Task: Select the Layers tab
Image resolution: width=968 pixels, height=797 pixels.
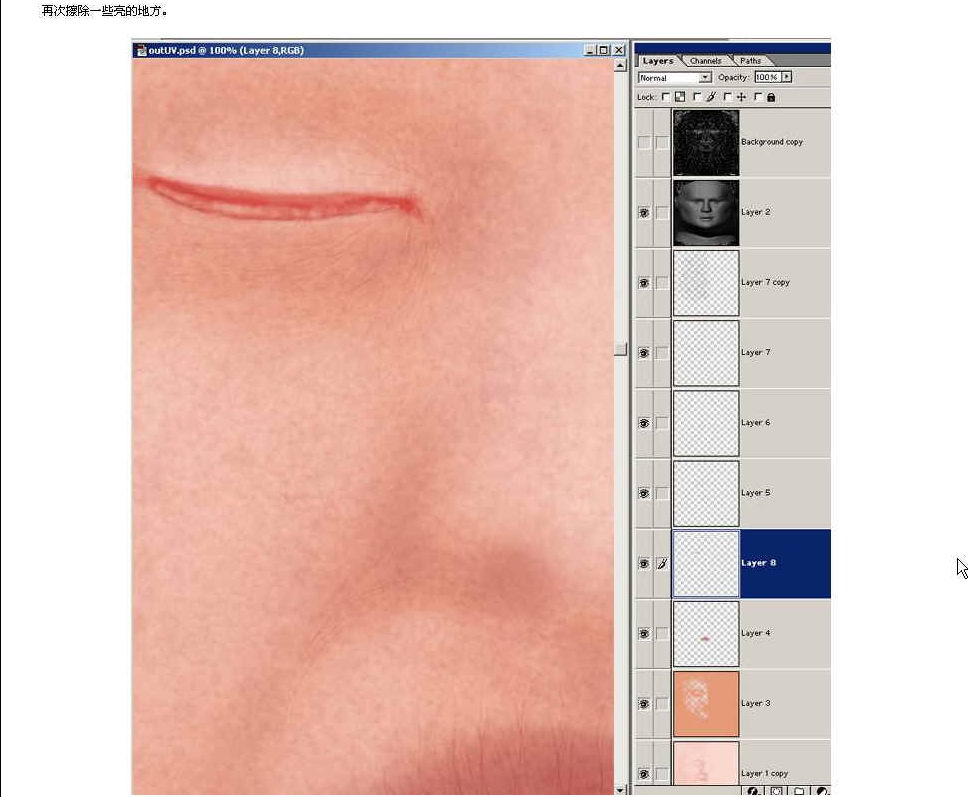Action: click(x=657, y=61)
